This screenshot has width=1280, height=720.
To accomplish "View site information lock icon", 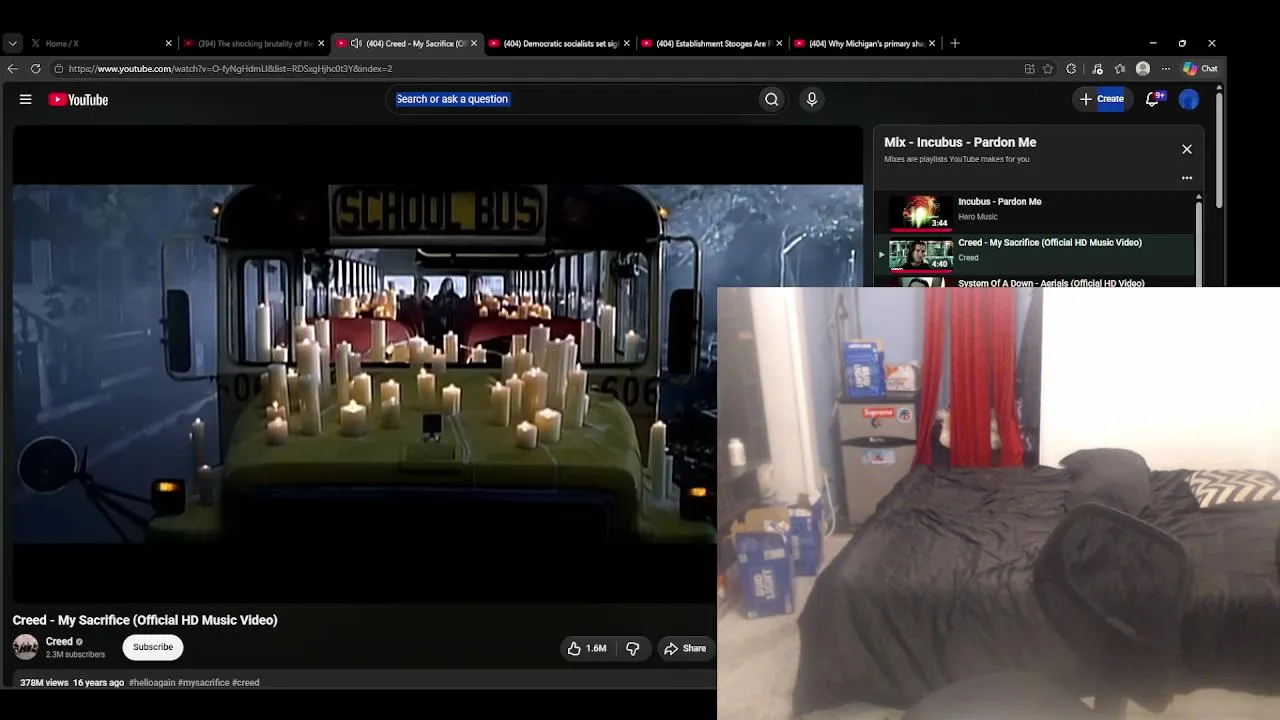I will [59, 69].
